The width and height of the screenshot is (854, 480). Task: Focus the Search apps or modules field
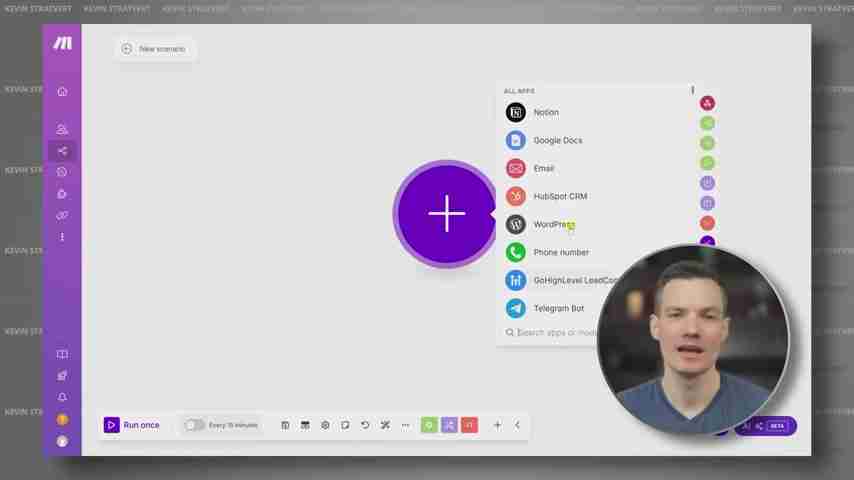[550, 332]
